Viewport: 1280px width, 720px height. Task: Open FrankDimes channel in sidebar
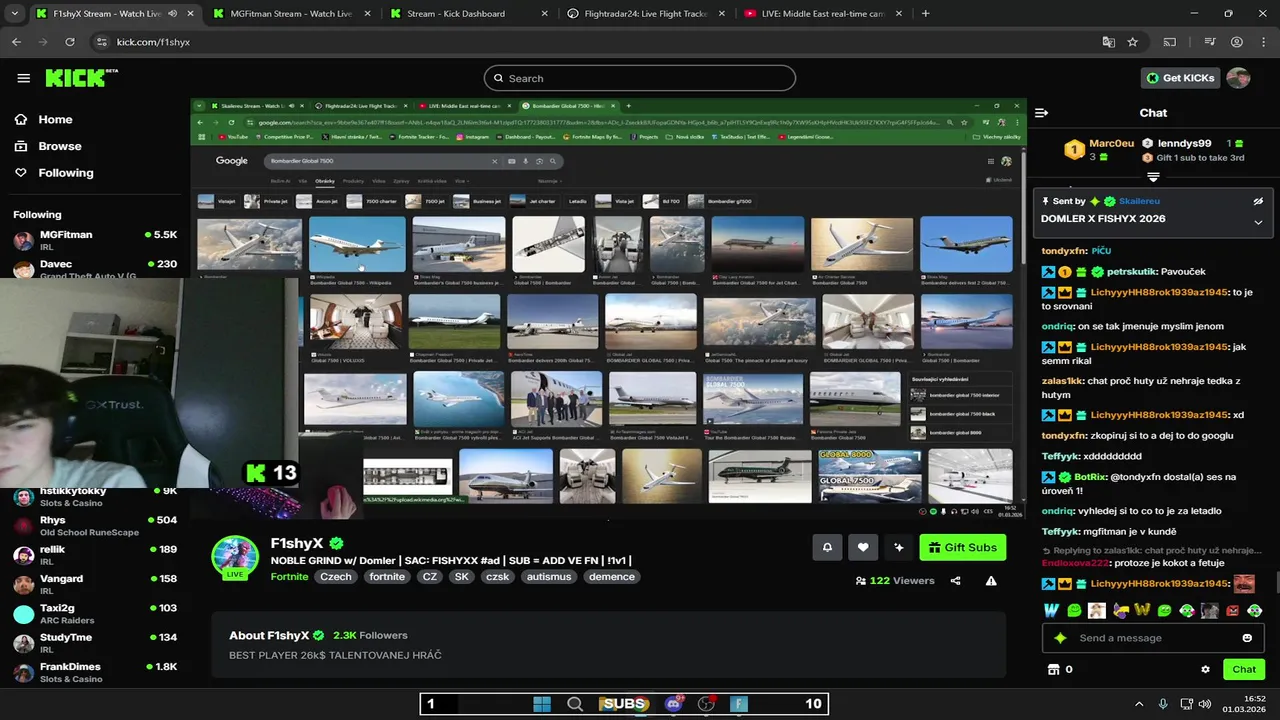95,672
